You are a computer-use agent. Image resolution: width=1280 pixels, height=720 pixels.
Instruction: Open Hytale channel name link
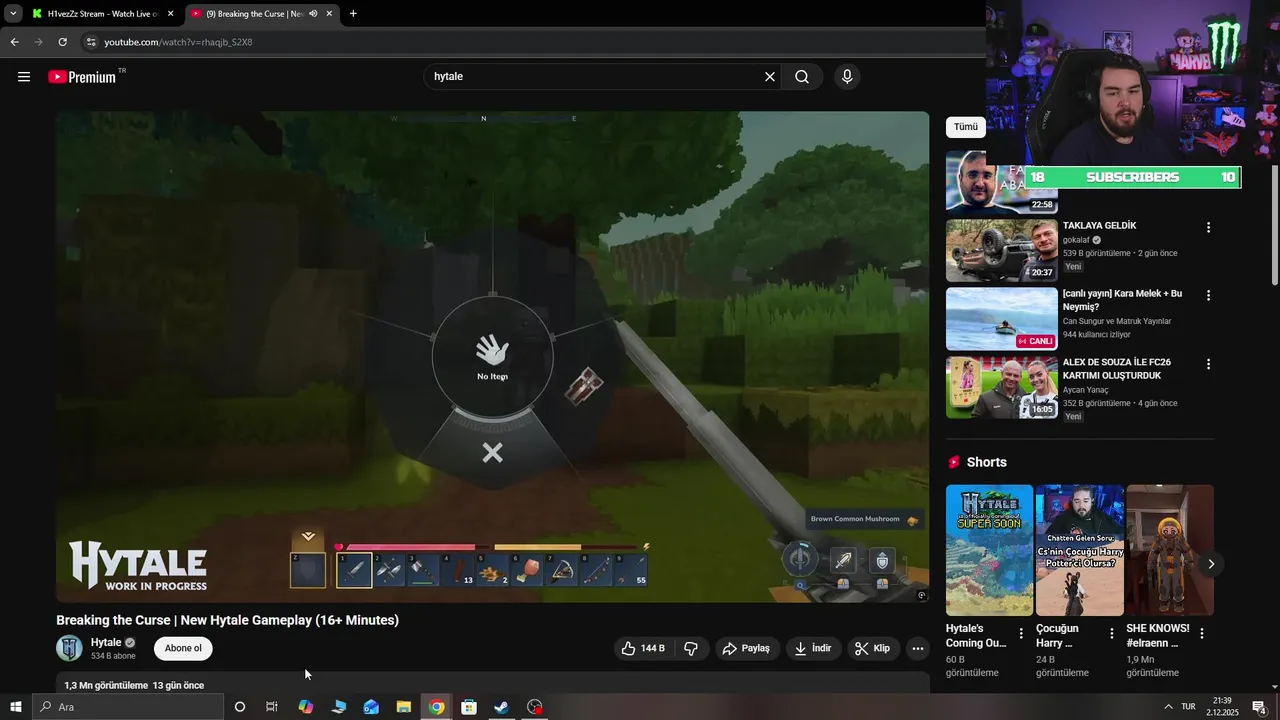tap(106, 642)
